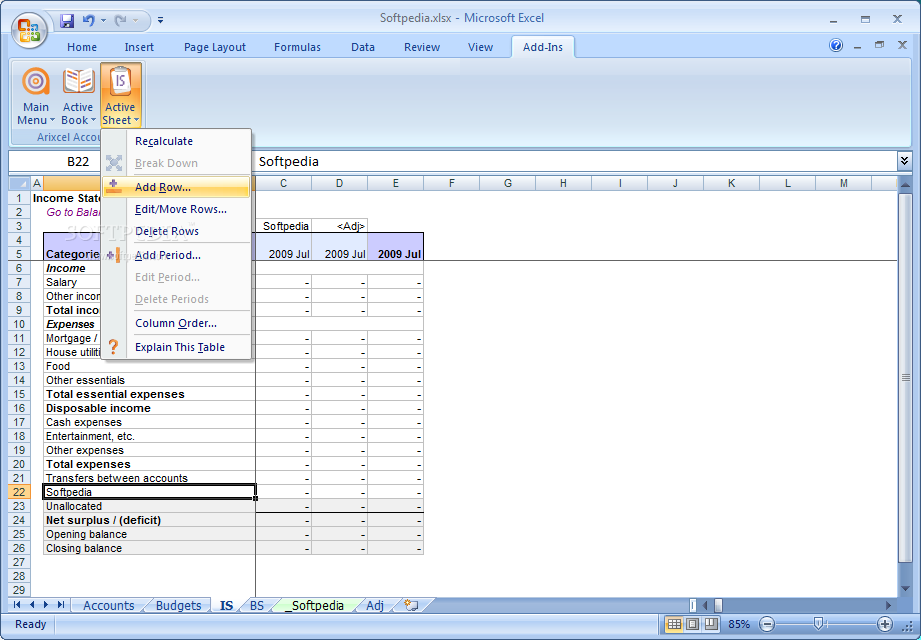This screenshot has height=640, width=921.
Task: Open the Undo history dropdown arrow
Action: point(103,21)
